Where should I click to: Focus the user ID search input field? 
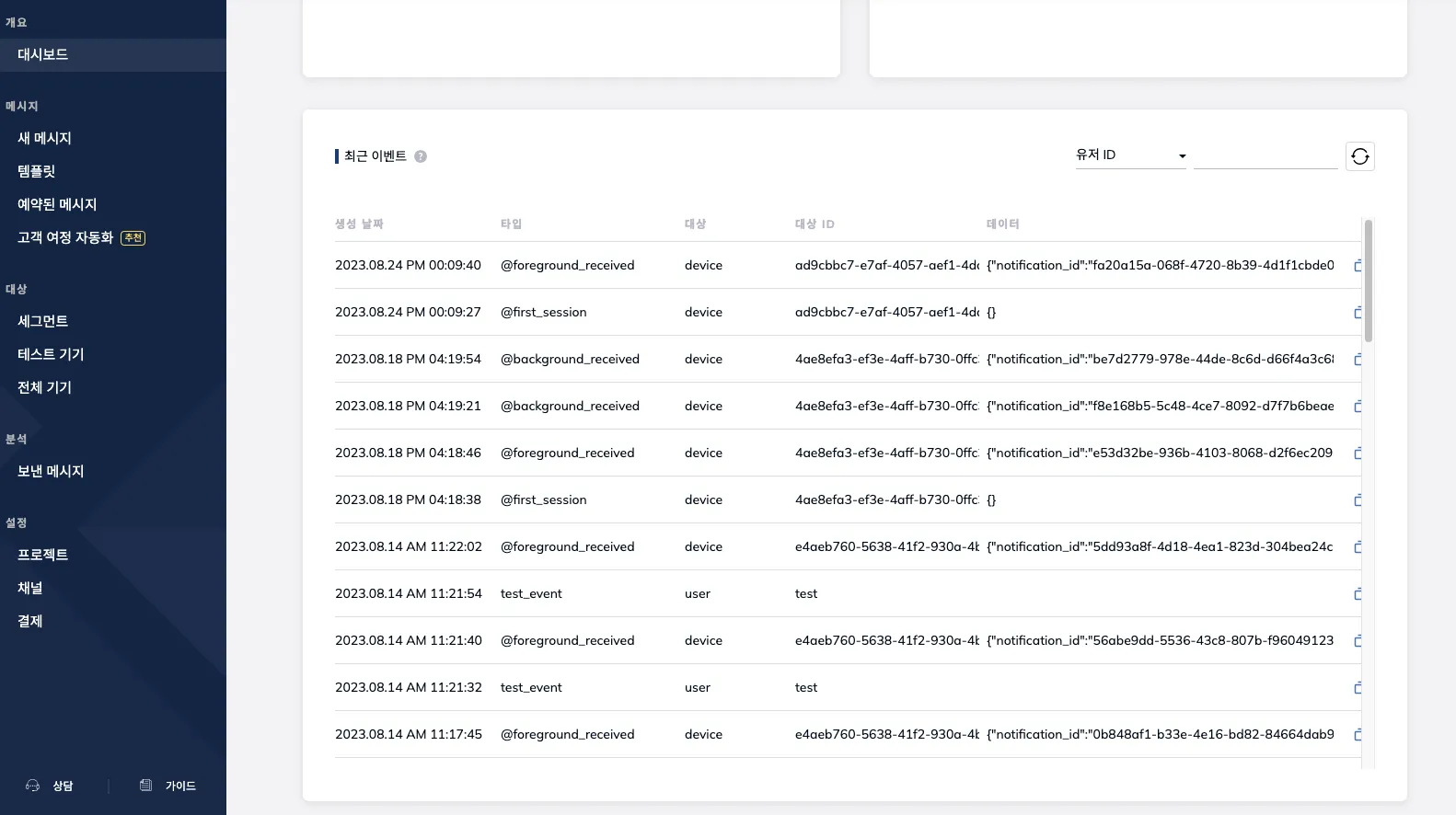[x=1265, y=155]
